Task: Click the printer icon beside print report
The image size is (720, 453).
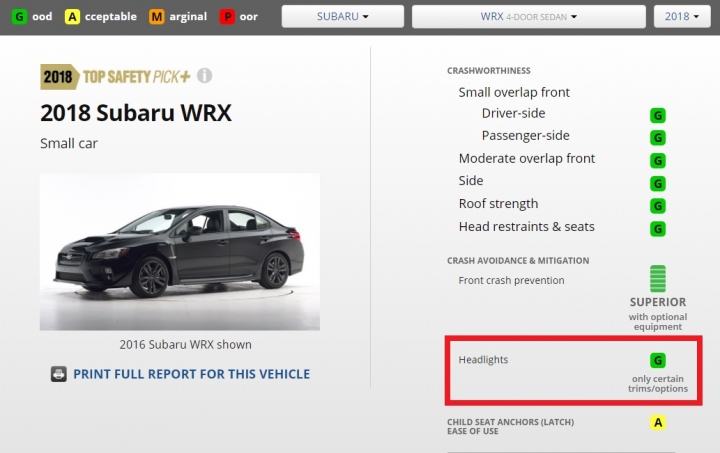Action: pyautogui.click(x=59, y=374)
